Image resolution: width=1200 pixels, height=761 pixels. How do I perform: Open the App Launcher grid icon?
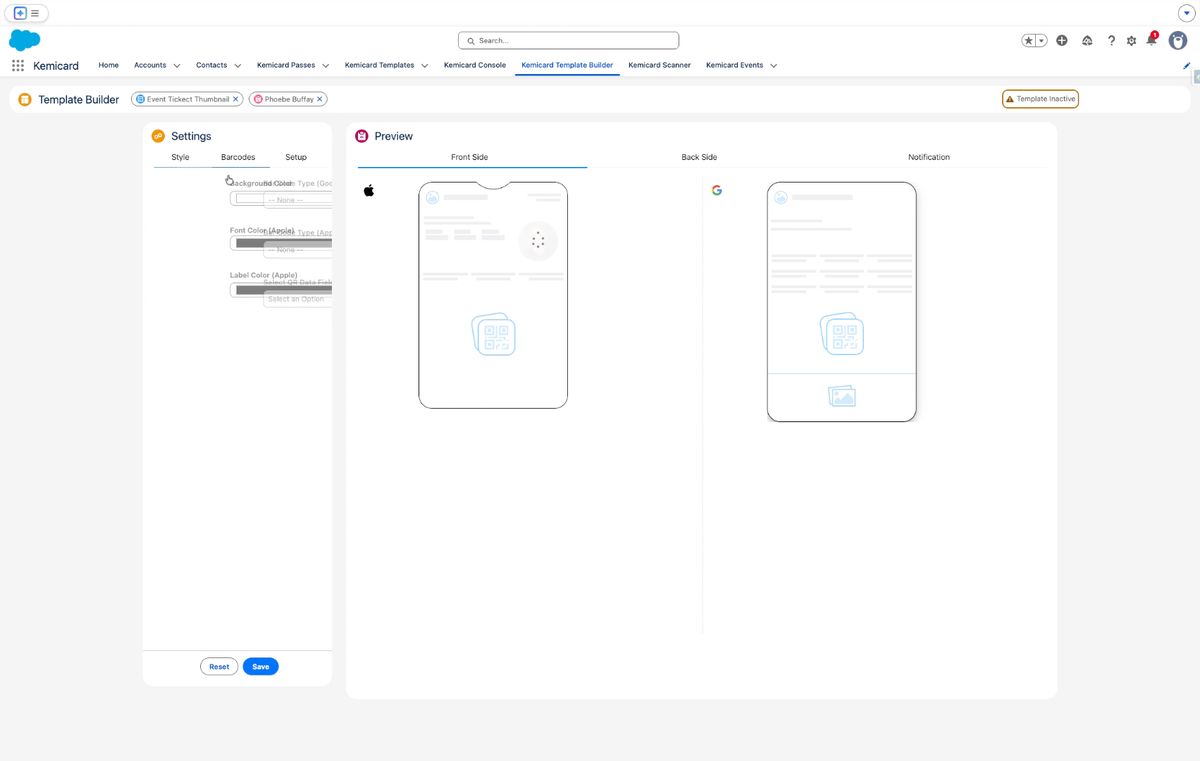pos(18,65)
